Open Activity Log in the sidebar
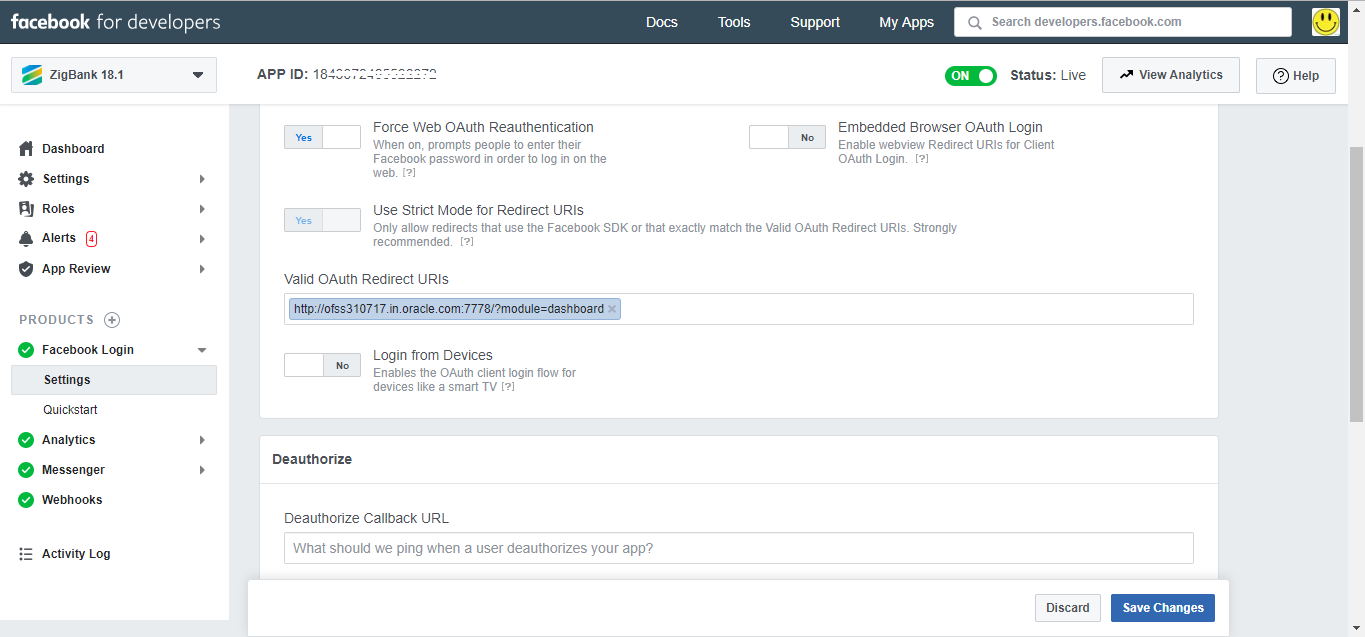This screenshot has height=637, width=1365. pos(76,554)
